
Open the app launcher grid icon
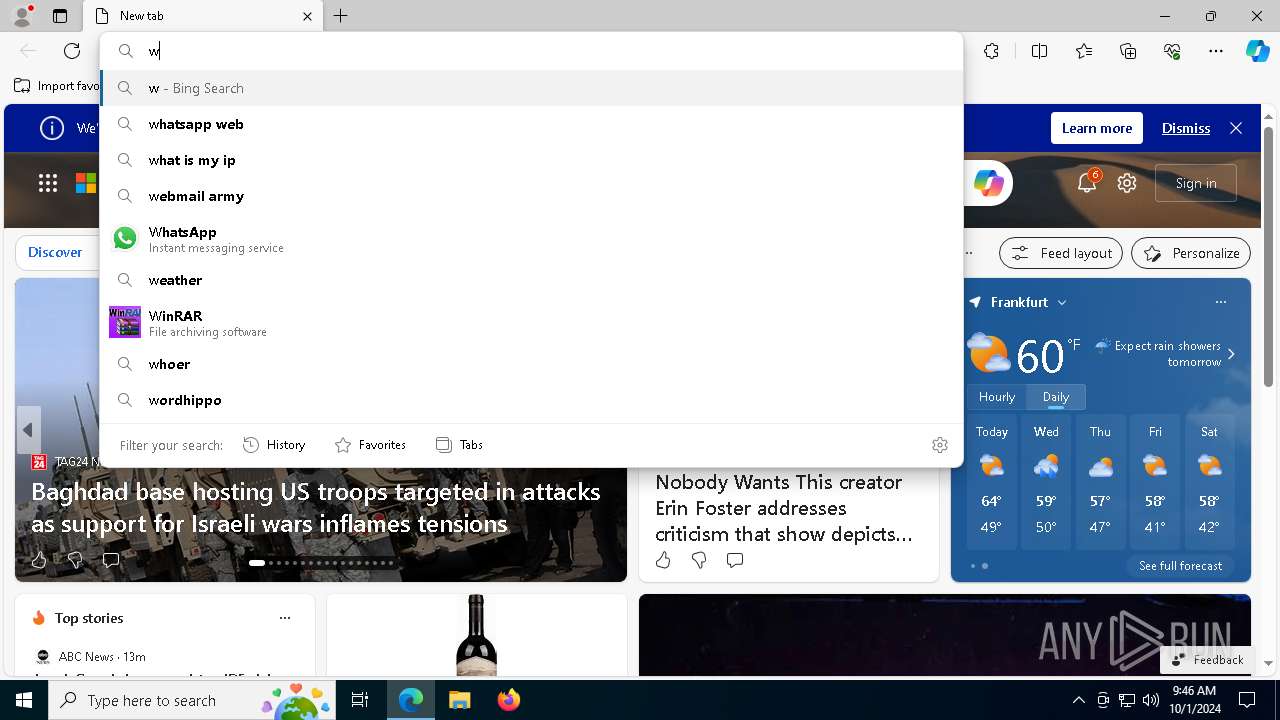[x=48, y=183]
